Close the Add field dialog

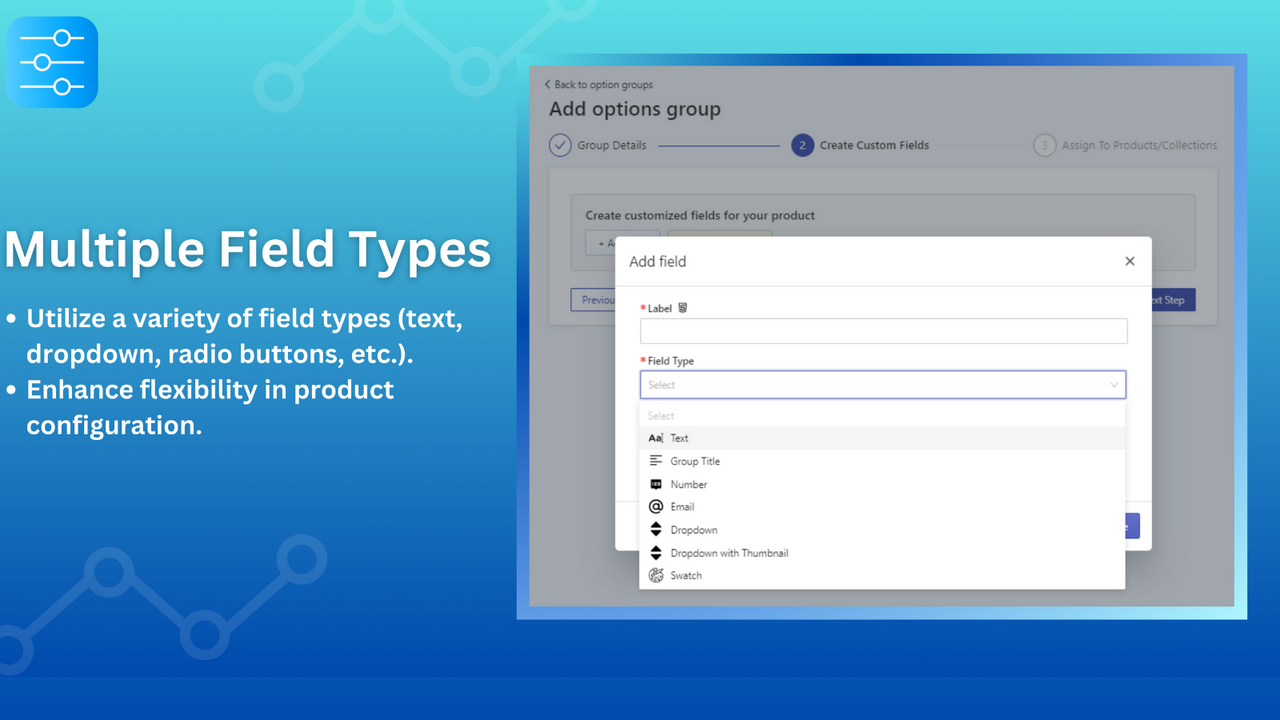(1130, 261)
